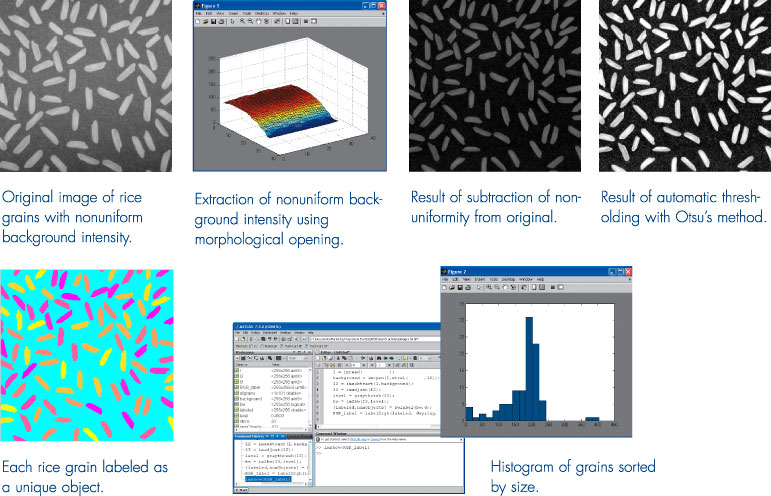Click dock arrow at Figure 1 menu bar end
The height and width of the screenshot is (496, 771).
click(383, 14)
